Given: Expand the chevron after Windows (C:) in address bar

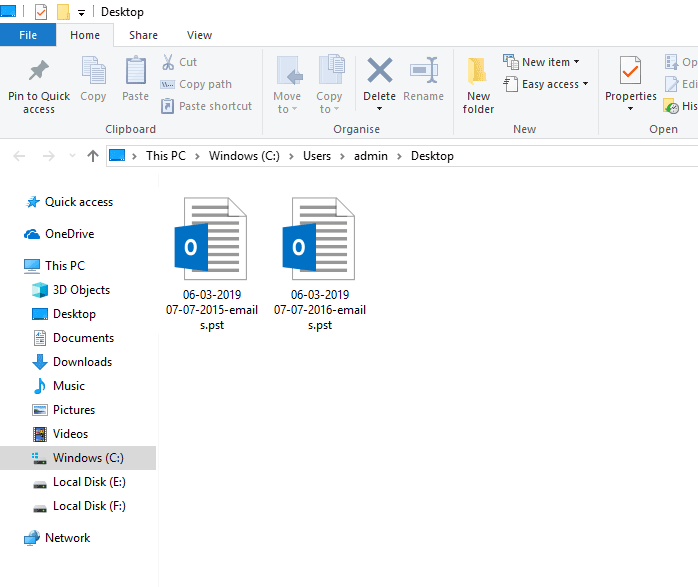Looking at the screenshot, I should [291, 156].
